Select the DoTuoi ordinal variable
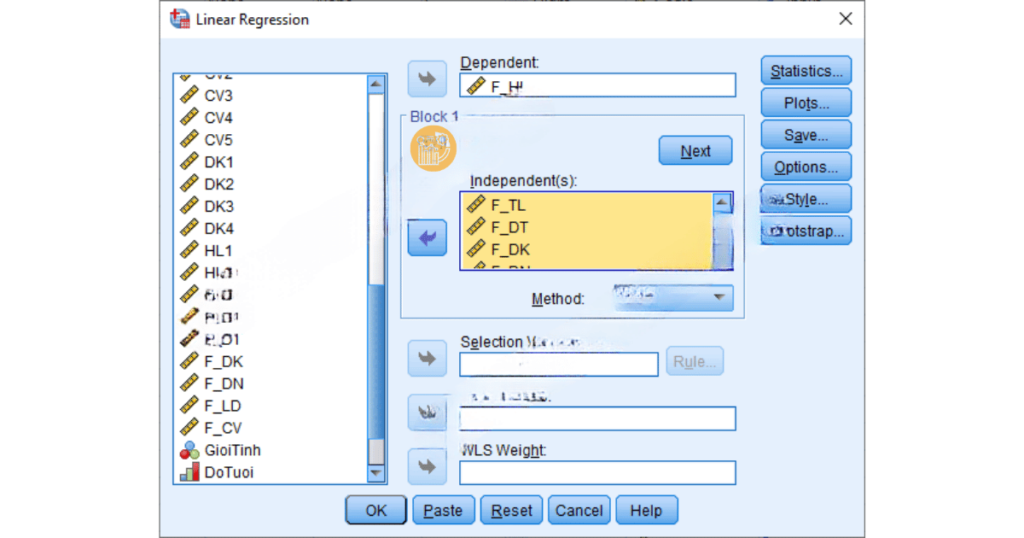The image size is (1024, 538). pos(229,472)
